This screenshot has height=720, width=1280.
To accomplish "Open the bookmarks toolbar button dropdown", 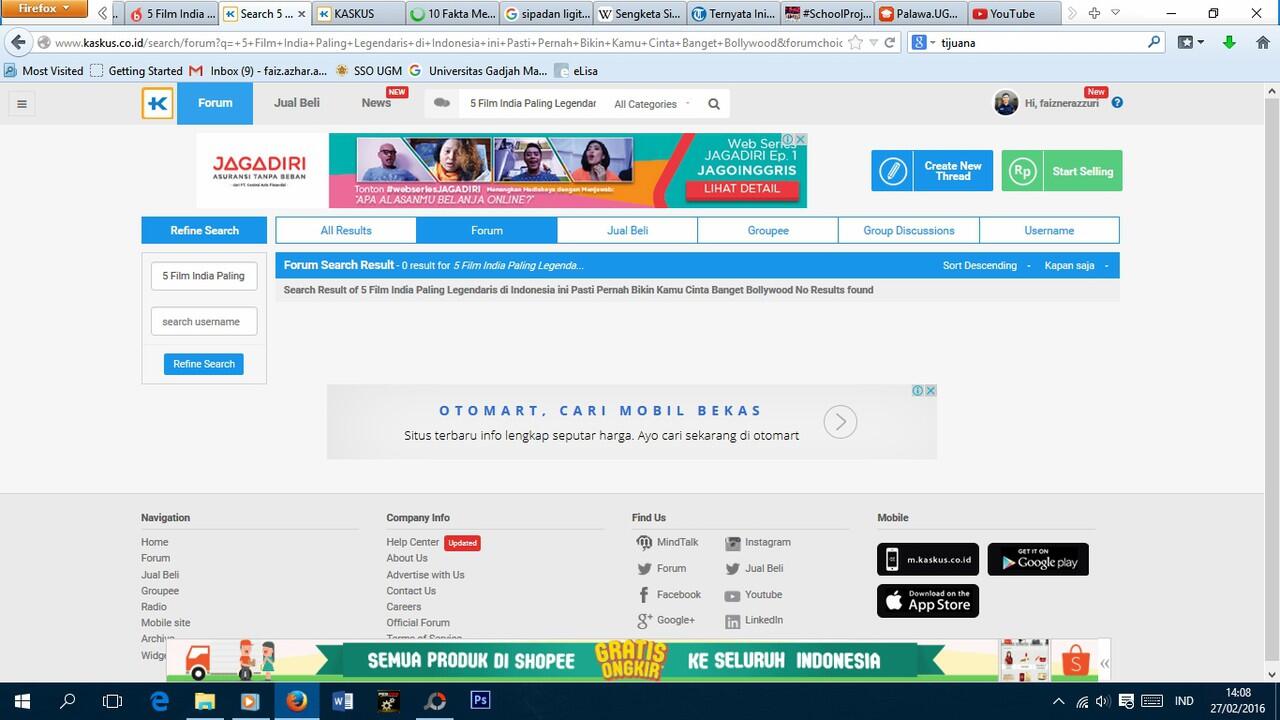I will 1190,43.
